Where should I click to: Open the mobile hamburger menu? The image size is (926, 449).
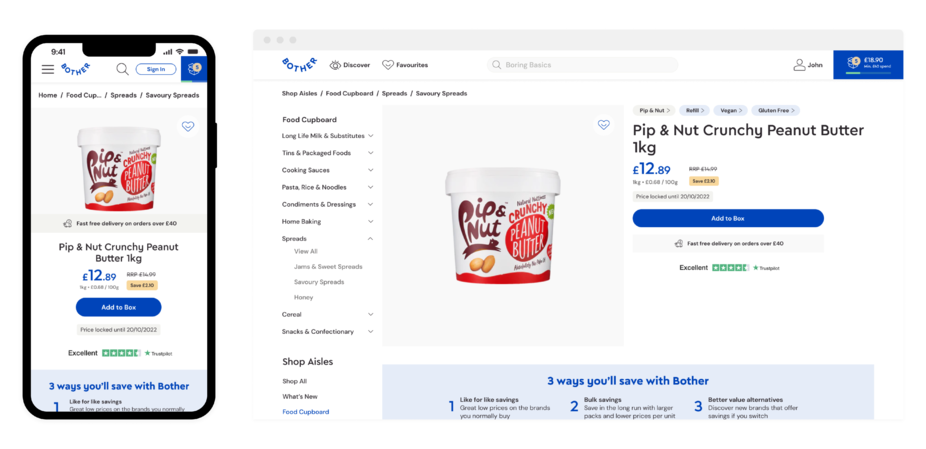47,69
